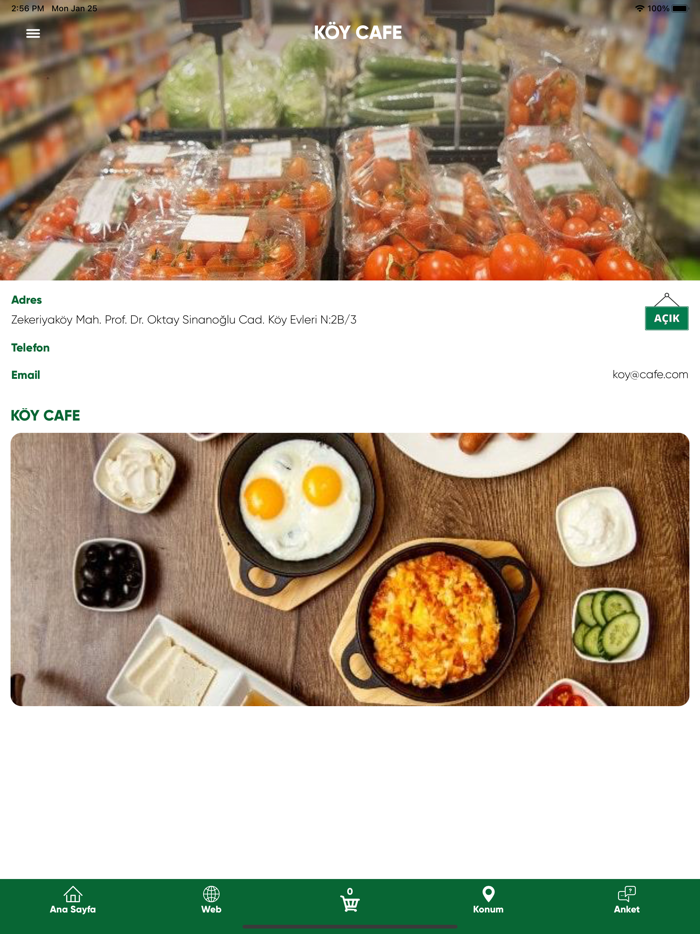
Task: Tap the Wi-Fi status icon
Action: click(x=640, y=8)
